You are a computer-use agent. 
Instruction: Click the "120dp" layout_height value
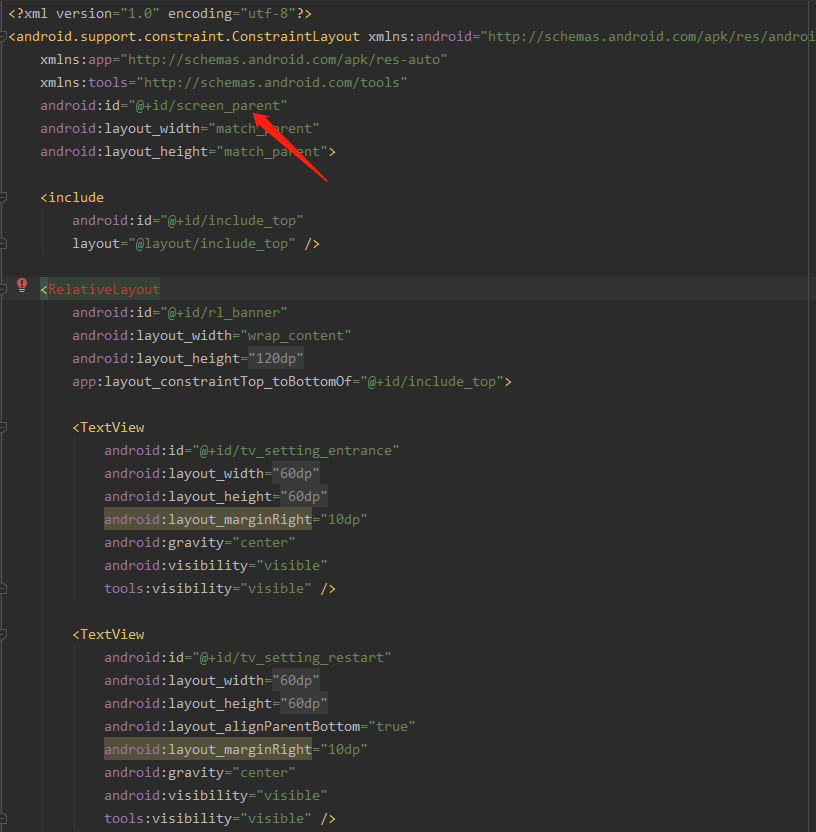(x=276, y=359)
